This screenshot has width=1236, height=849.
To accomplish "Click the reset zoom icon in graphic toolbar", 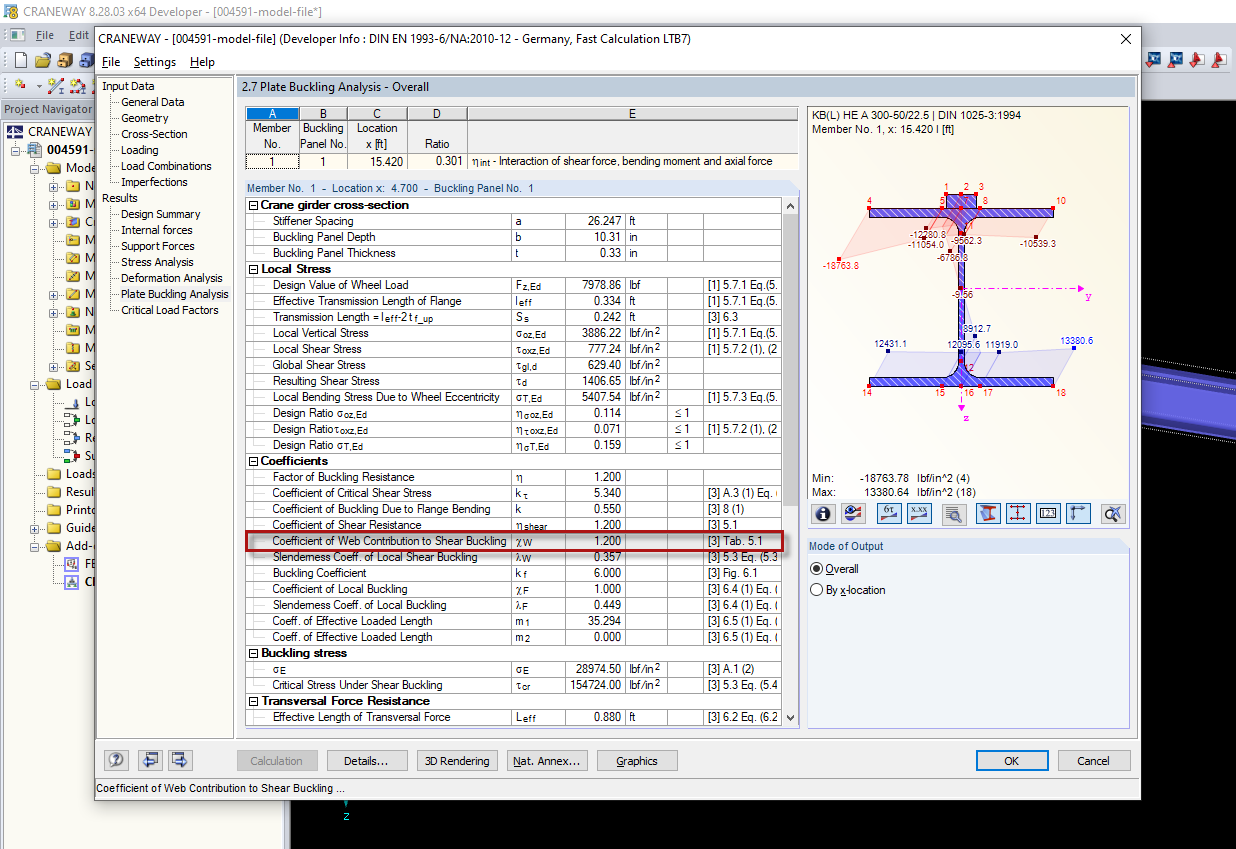I will (x=1112, y=513).
